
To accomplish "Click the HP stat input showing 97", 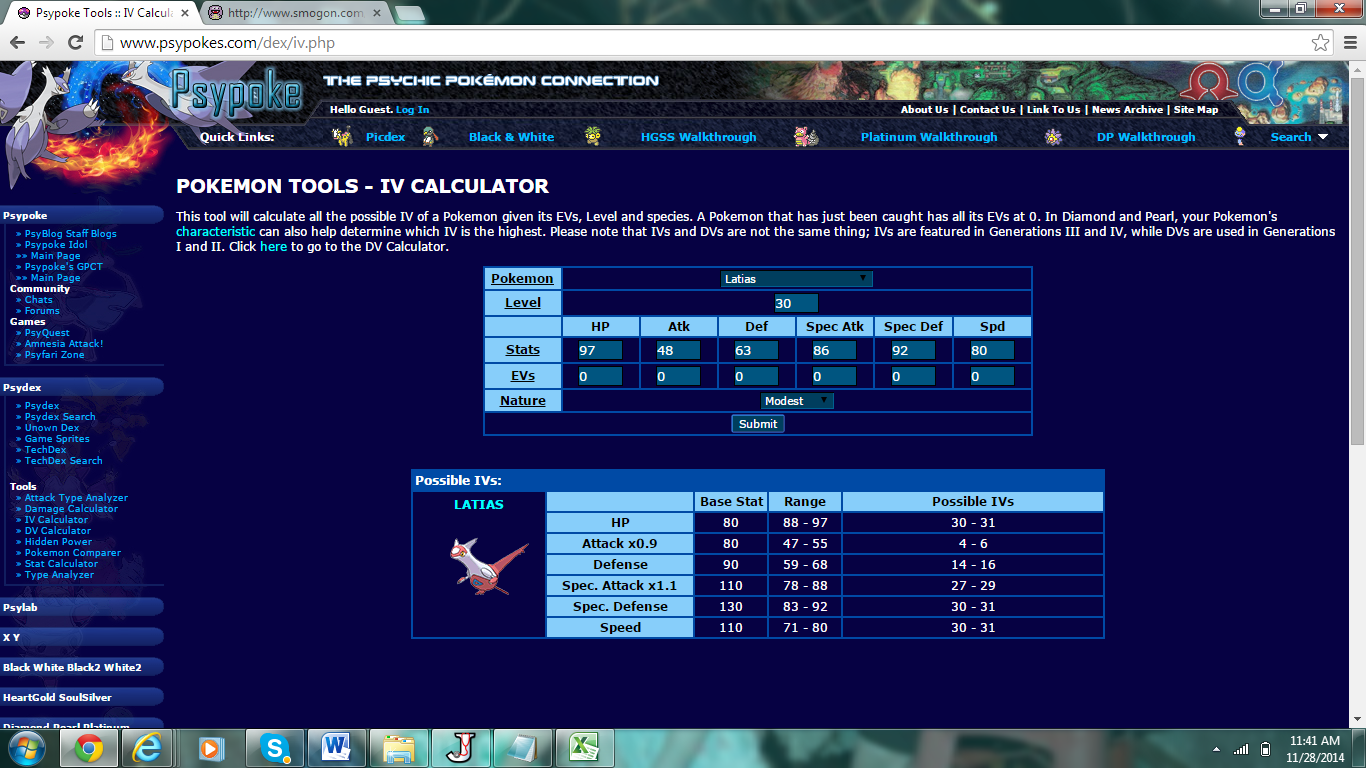I will (600, 350).
